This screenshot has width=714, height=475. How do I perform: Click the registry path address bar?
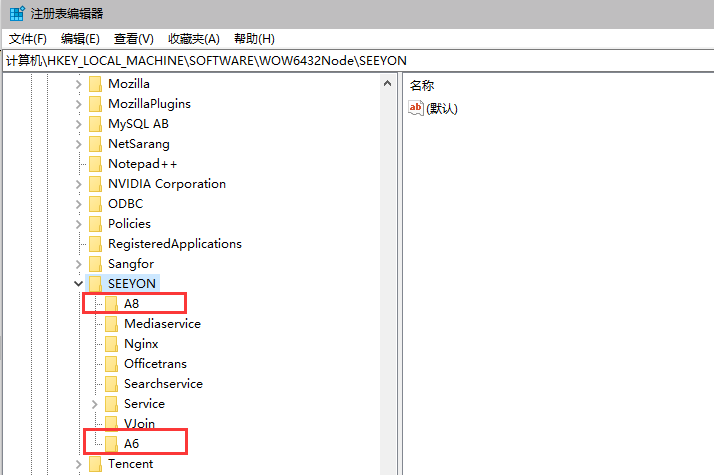[358, 61]
